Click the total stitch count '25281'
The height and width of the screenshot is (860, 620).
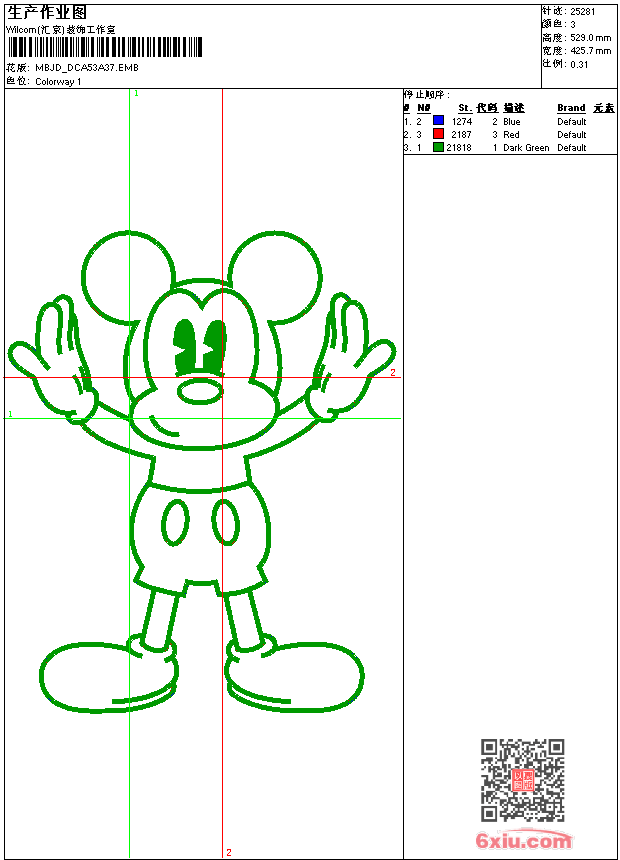[583, 12]
